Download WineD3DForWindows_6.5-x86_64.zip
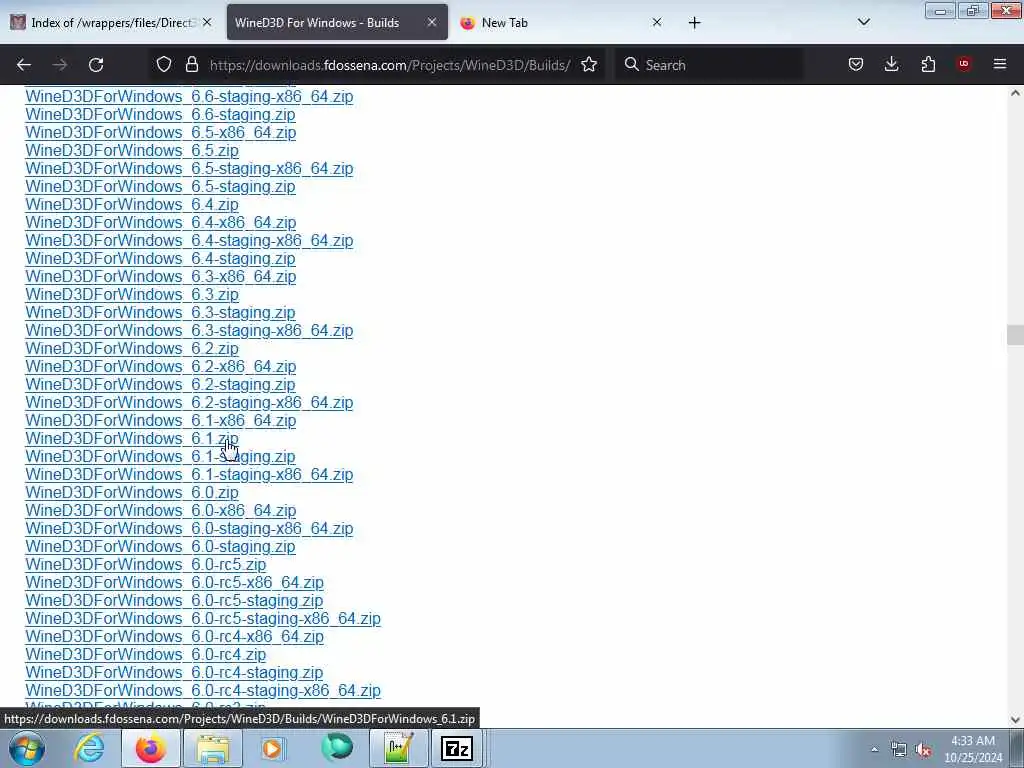This screenshot has height=768, width=1024. point(161,133)
